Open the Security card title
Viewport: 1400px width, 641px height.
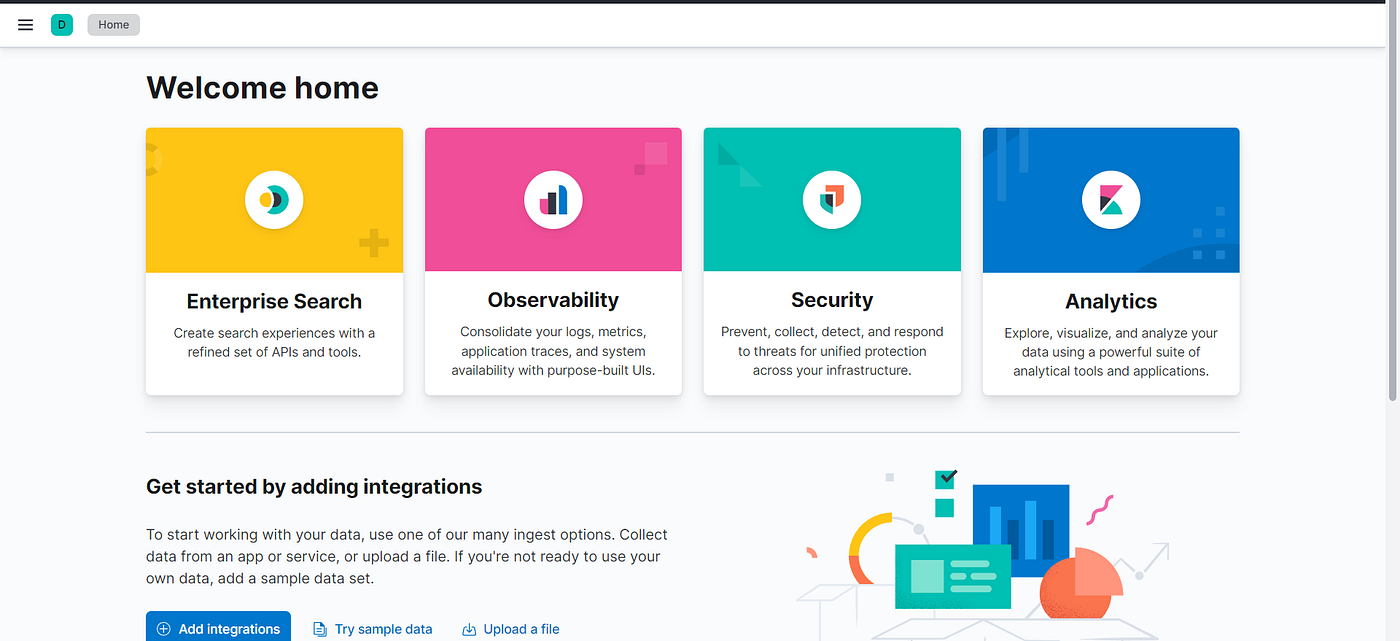[x=832, y=300]
